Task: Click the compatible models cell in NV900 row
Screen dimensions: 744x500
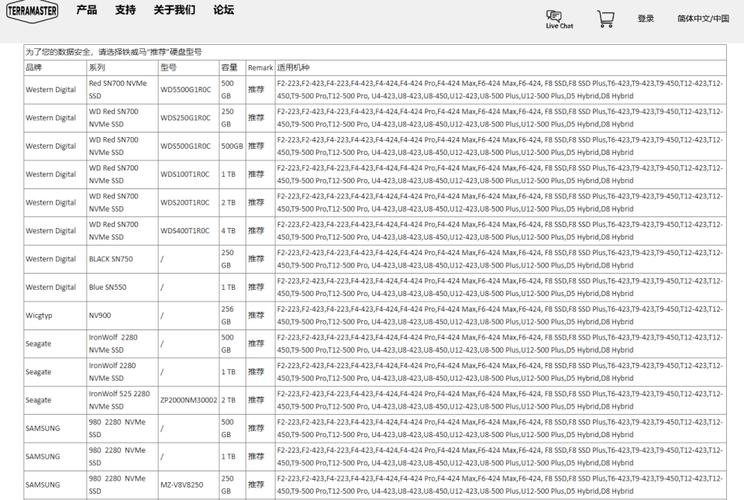Action: [x=500, y=315]
